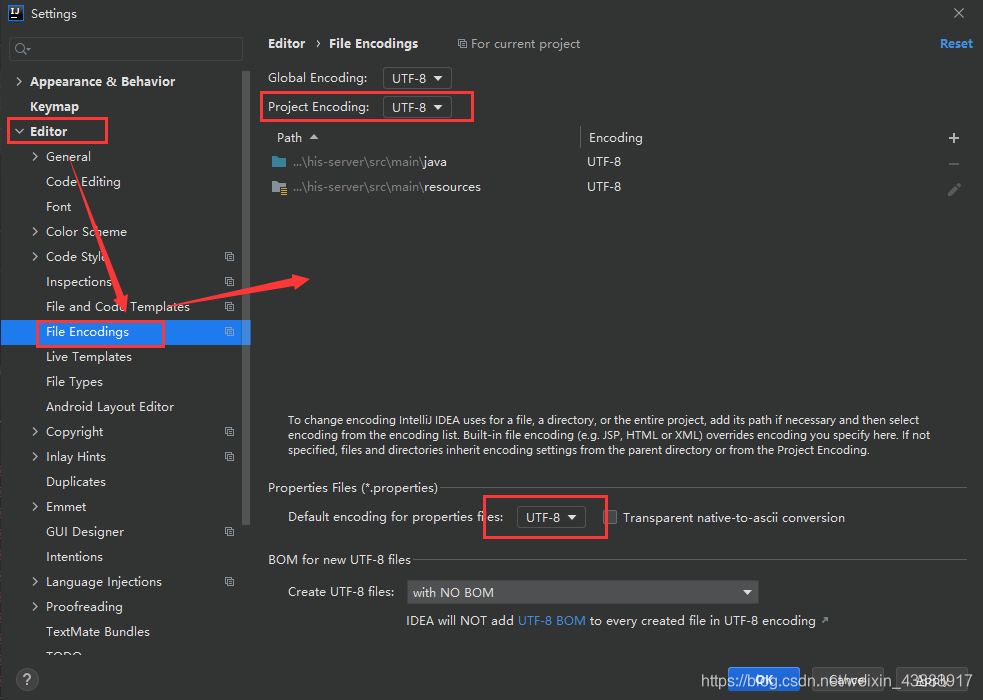Click the search magnifier icon
Screen dimensions: 983x700
(x=21, y=49)
